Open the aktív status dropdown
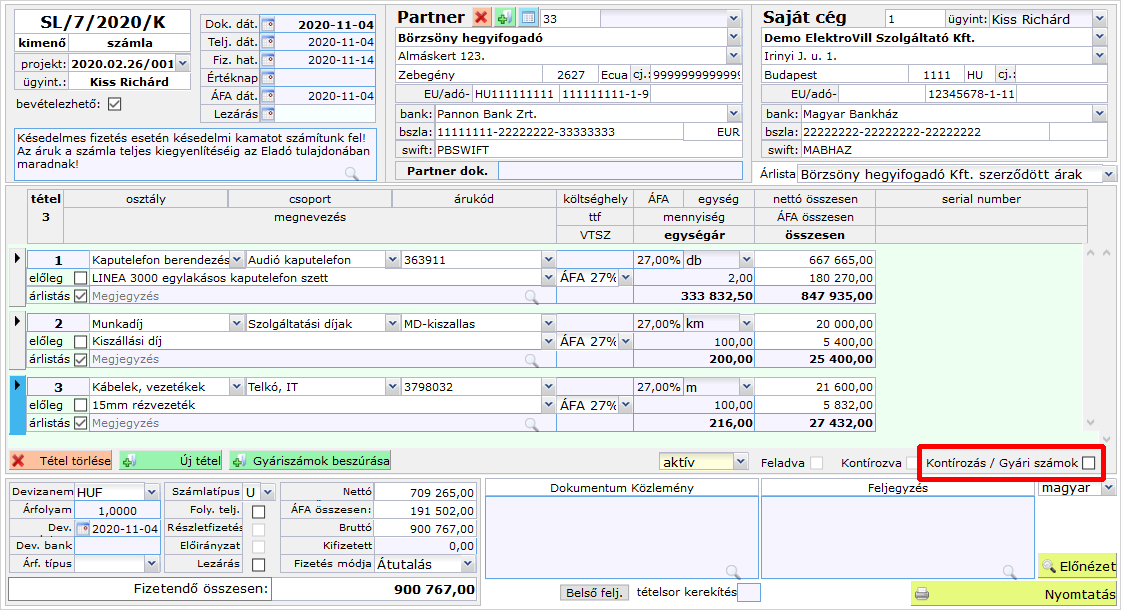The height and width of the screenshot is (610, 1121). coord(740,462)
